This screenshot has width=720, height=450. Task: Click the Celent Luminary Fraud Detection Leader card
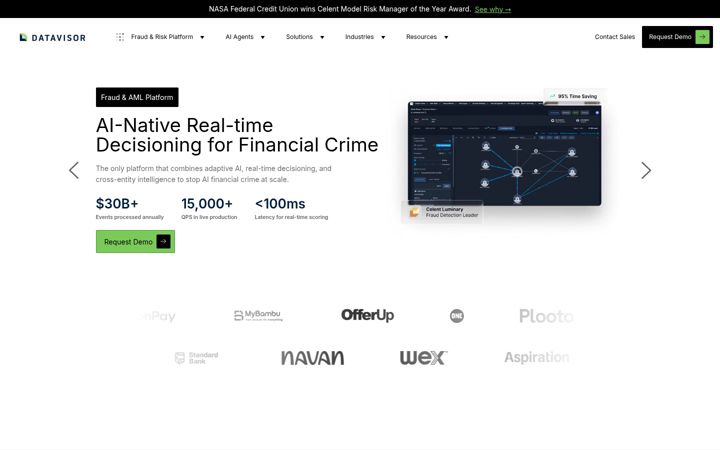[442, 212]
